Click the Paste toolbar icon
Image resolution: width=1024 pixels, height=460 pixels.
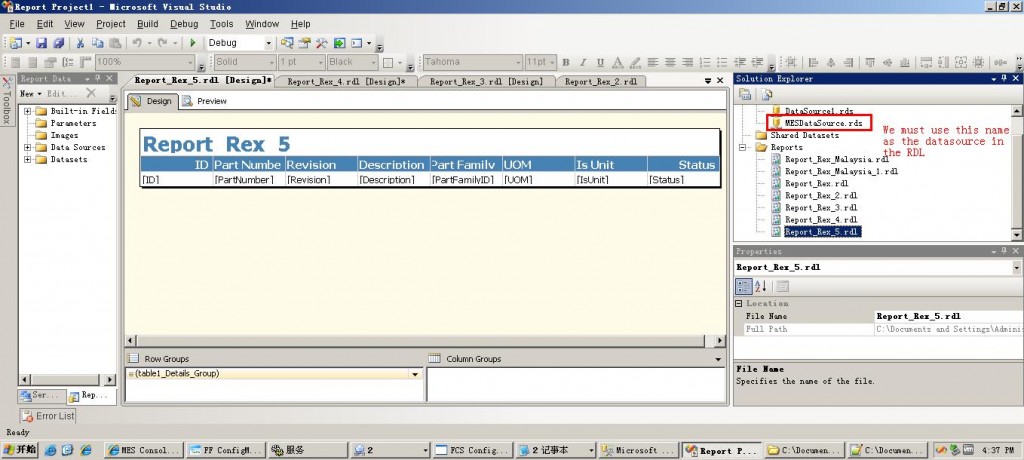point(115,43)
